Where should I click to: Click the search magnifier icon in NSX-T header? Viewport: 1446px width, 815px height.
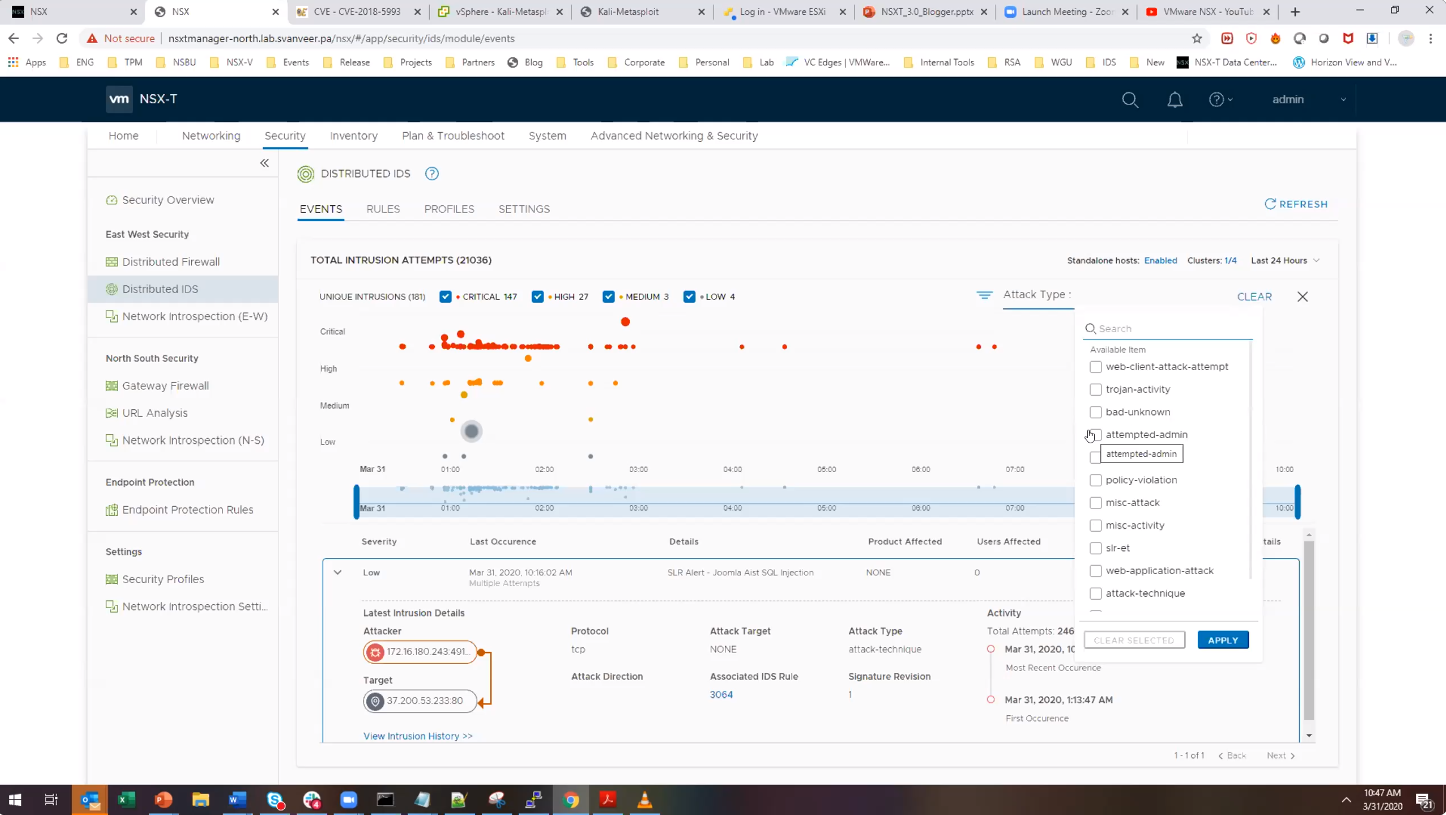point(1130,100)
